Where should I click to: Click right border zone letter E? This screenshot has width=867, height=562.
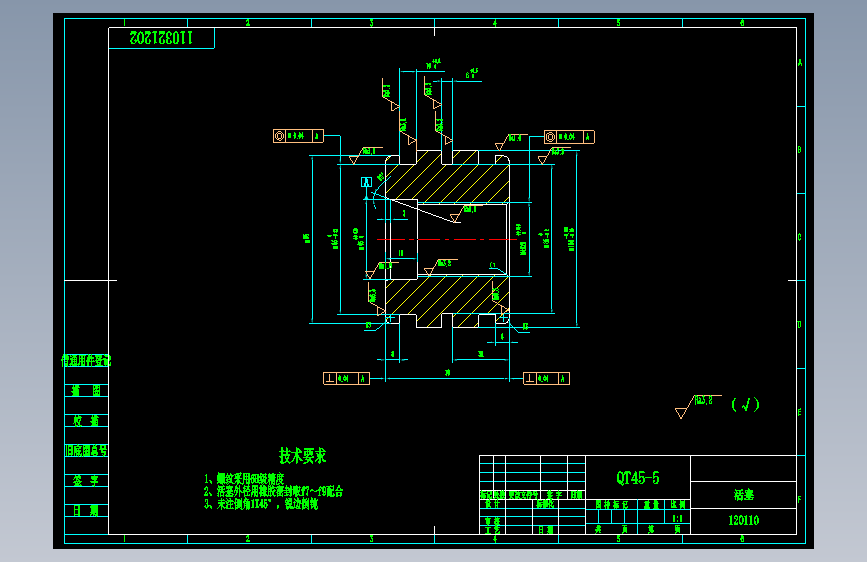[800, 412]
